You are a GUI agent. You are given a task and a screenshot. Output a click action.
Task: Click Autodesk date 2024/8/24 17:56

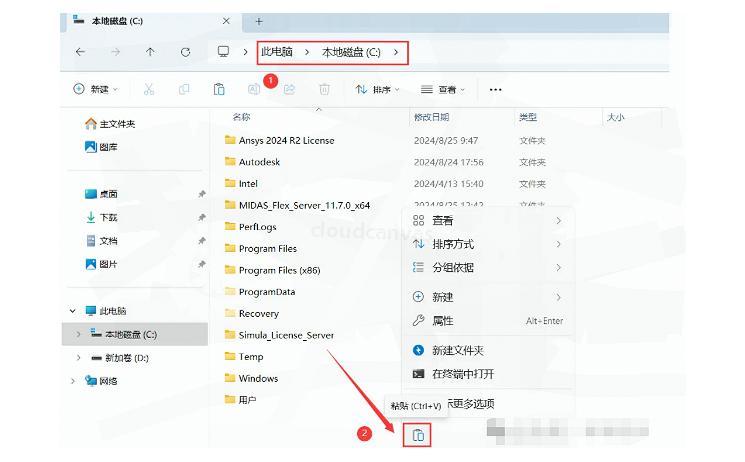pyautogui.click(x=449, y=162)
